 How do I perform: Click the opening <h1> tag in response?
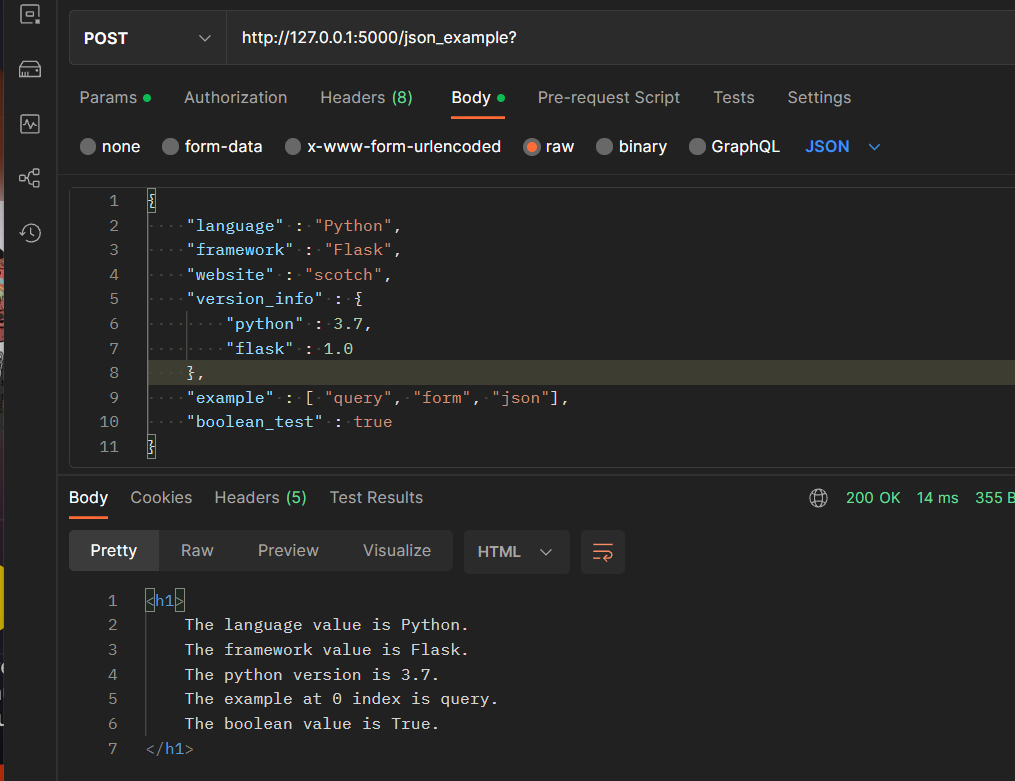coord(165,601)
